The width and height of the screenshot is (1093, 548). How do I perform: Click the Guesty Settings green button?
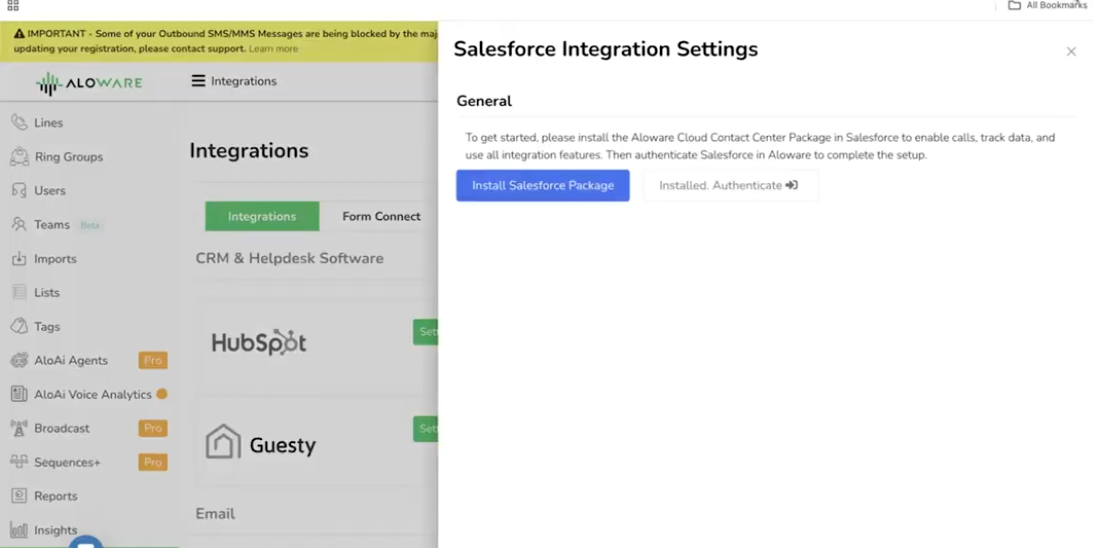point(425,428)
